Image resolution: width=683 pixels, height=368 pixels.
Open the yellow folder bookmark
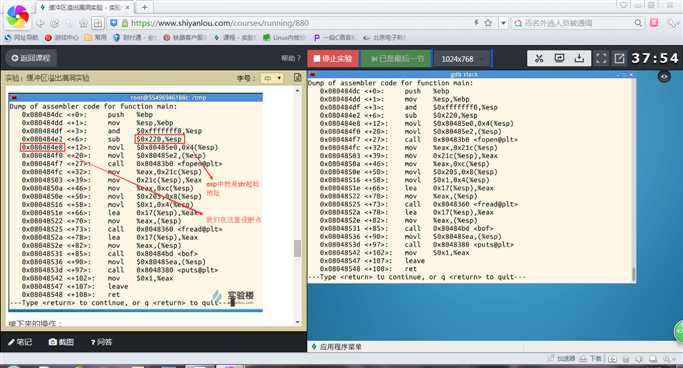click(95, 37)
